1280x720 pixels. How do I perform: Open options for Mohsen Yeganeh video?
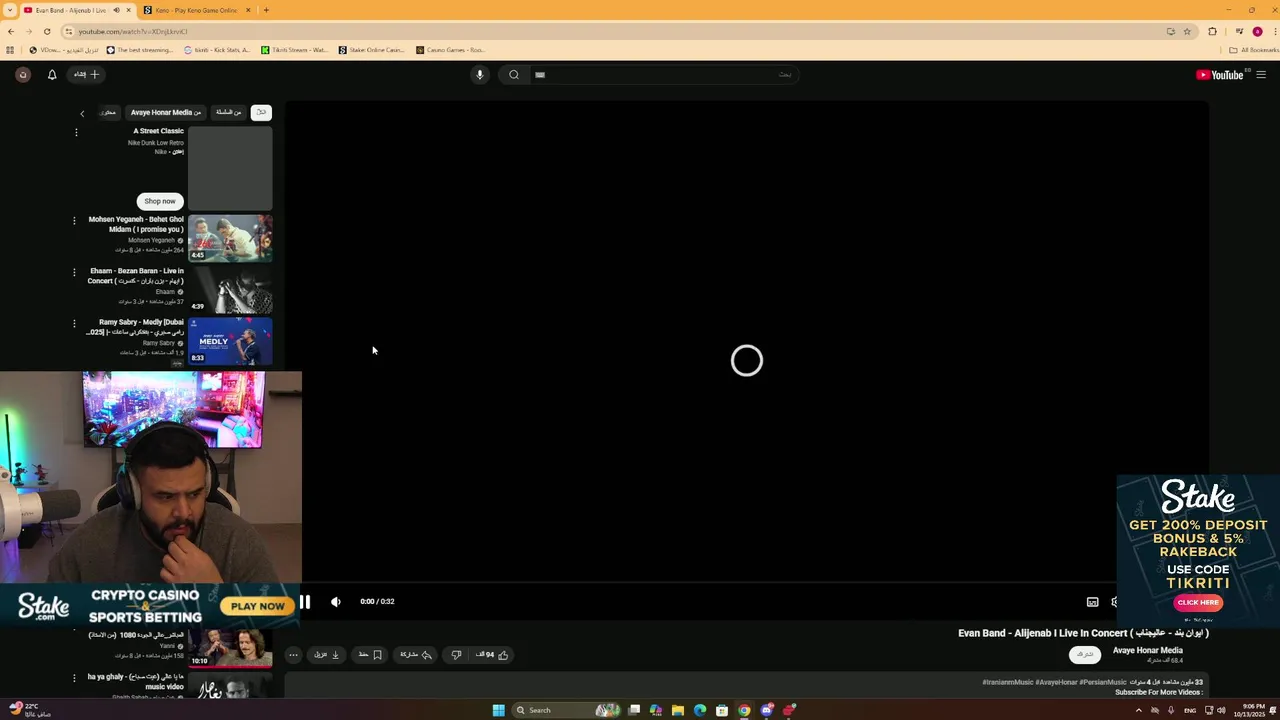[x=74, y=220]
